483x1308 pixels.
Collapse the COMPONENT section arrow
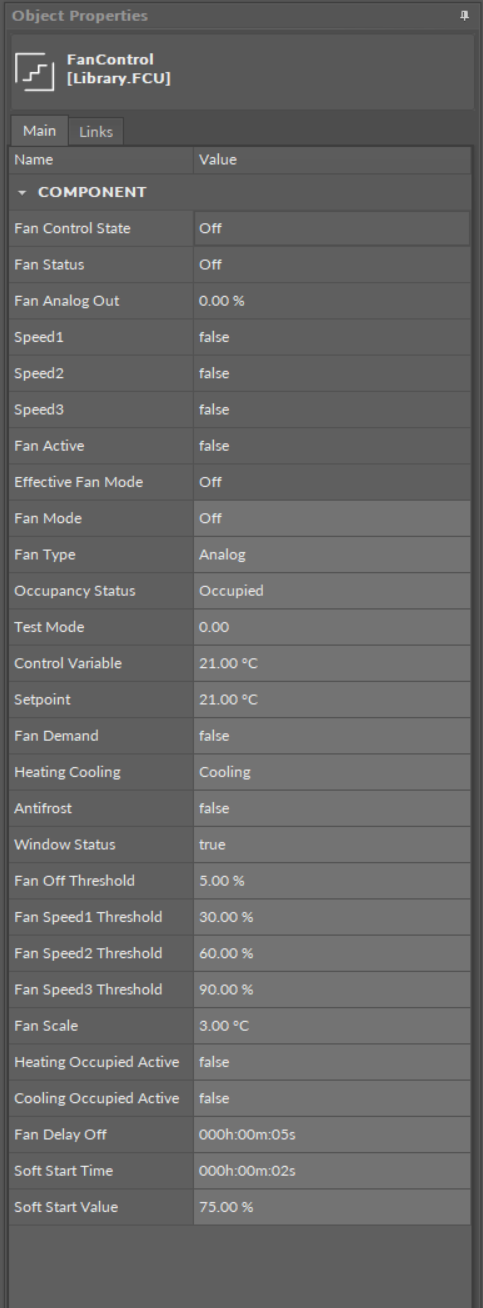[x=22, y=192]
